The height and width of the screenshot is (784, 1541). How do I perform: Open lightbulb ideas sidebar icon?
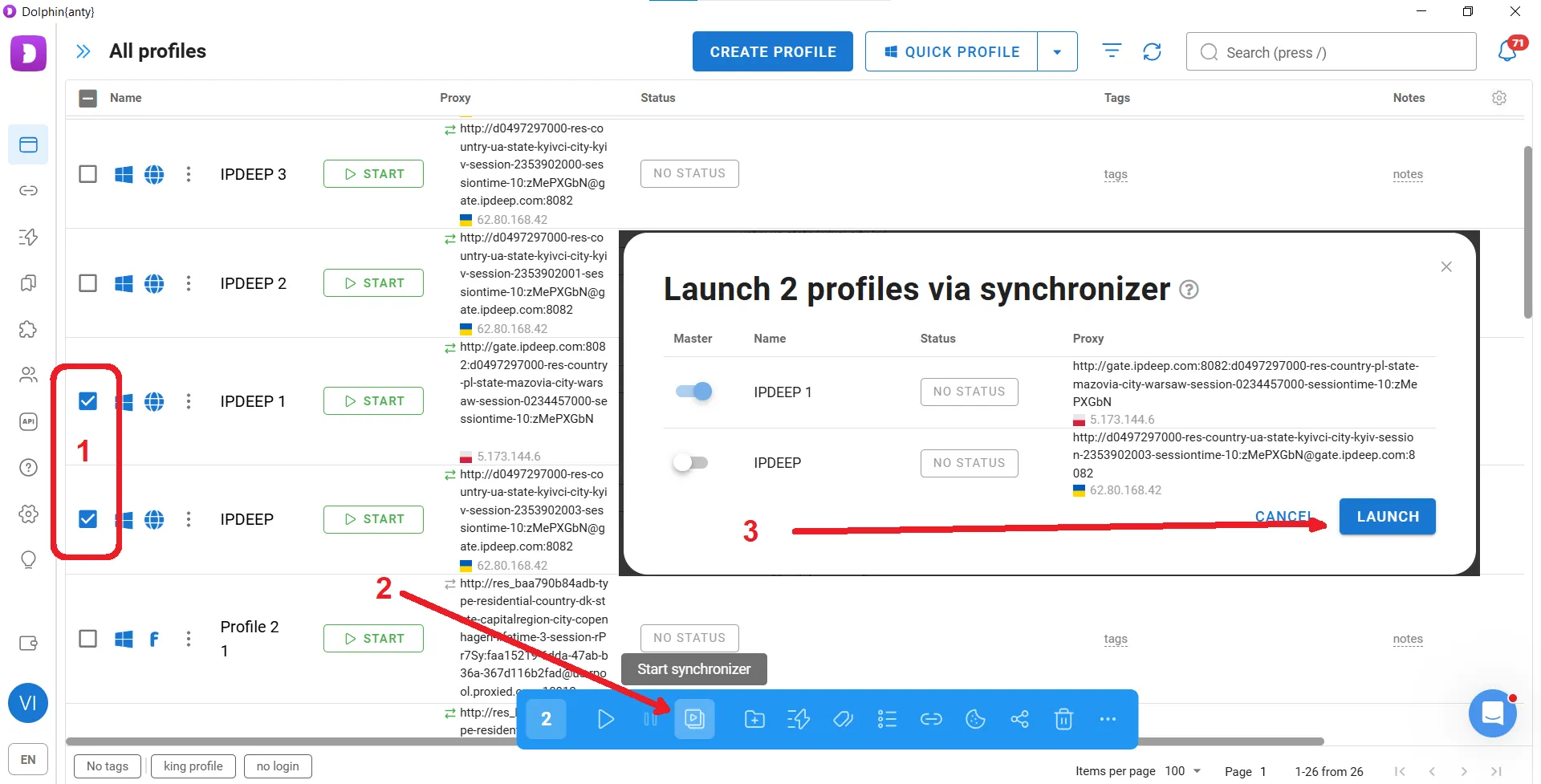point(28,559)
